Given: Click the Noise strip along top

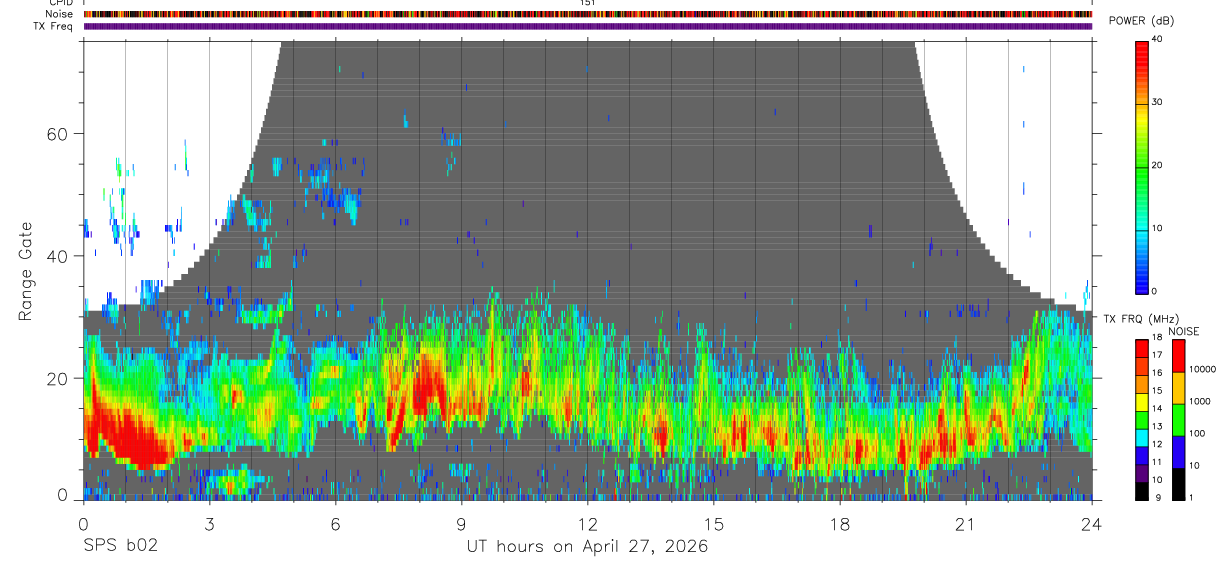Looking at the screenshot, I should pyautogui.click(x=588, y=14).
